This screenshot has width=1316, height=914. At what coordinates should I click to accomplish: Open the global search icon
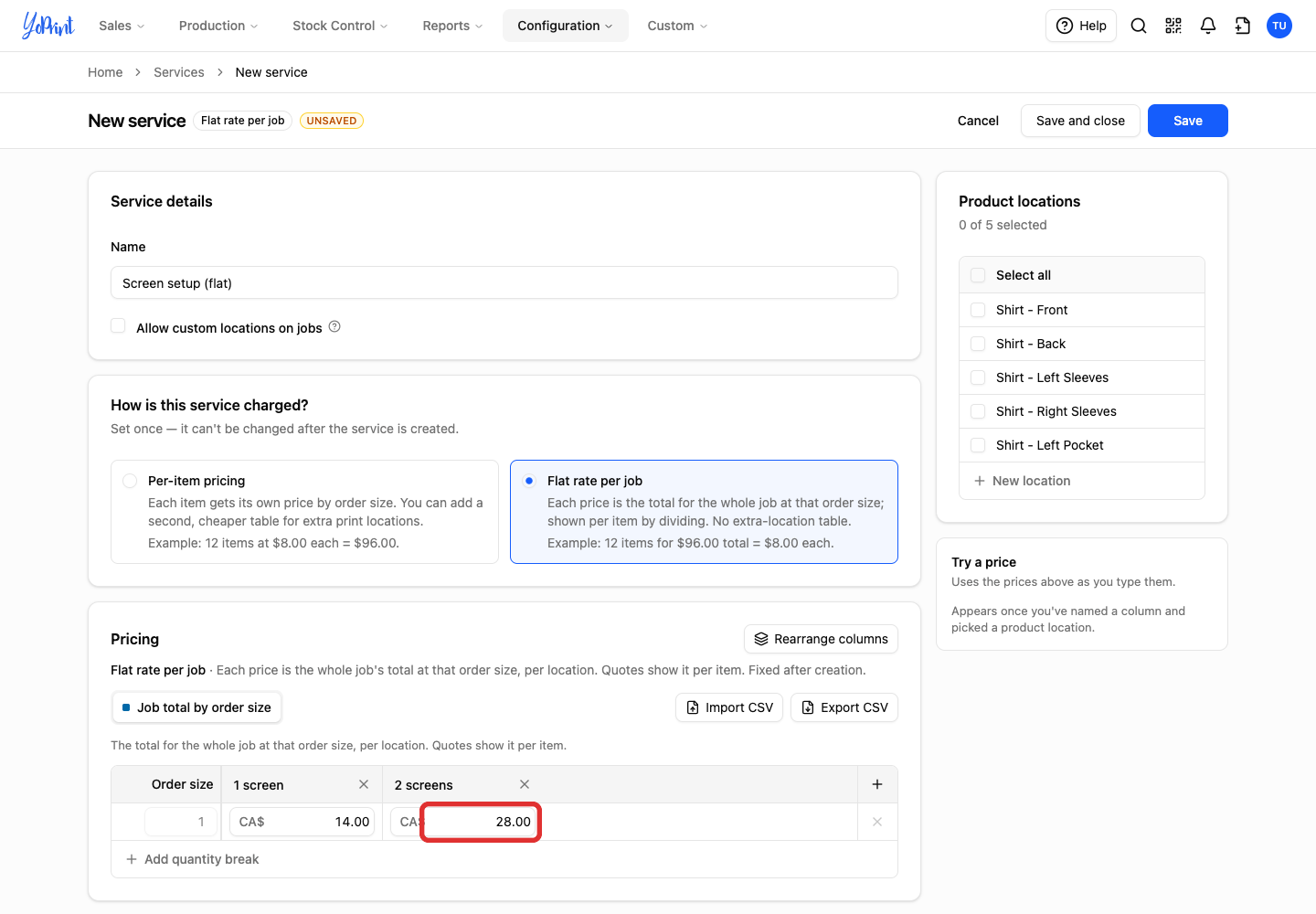click(1139, 26)
